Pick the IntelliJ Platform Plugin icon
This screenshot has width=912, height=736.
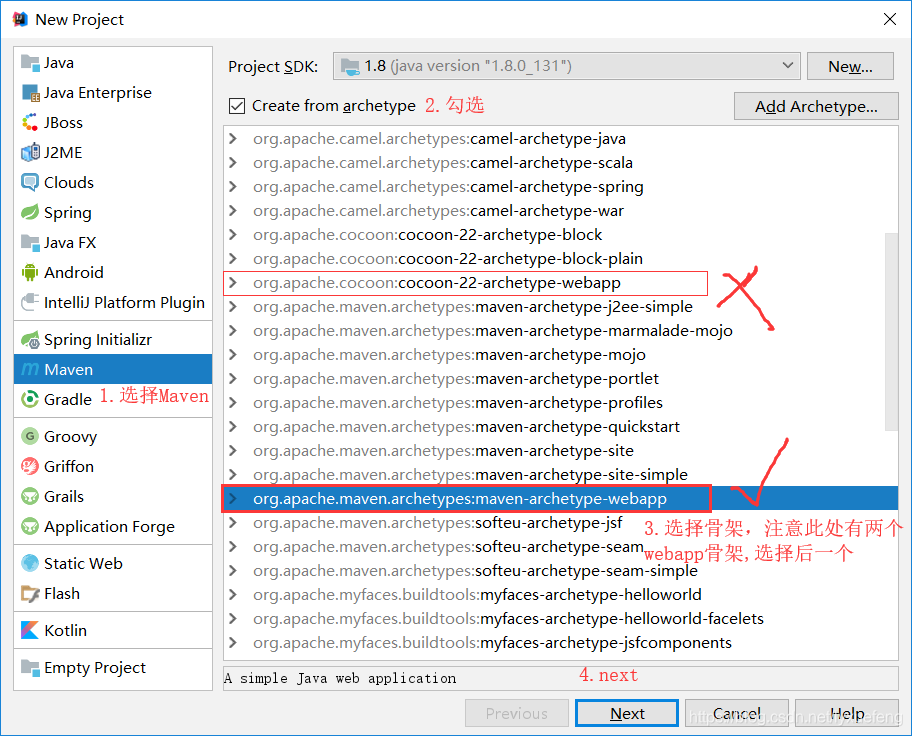coord(30,303)
